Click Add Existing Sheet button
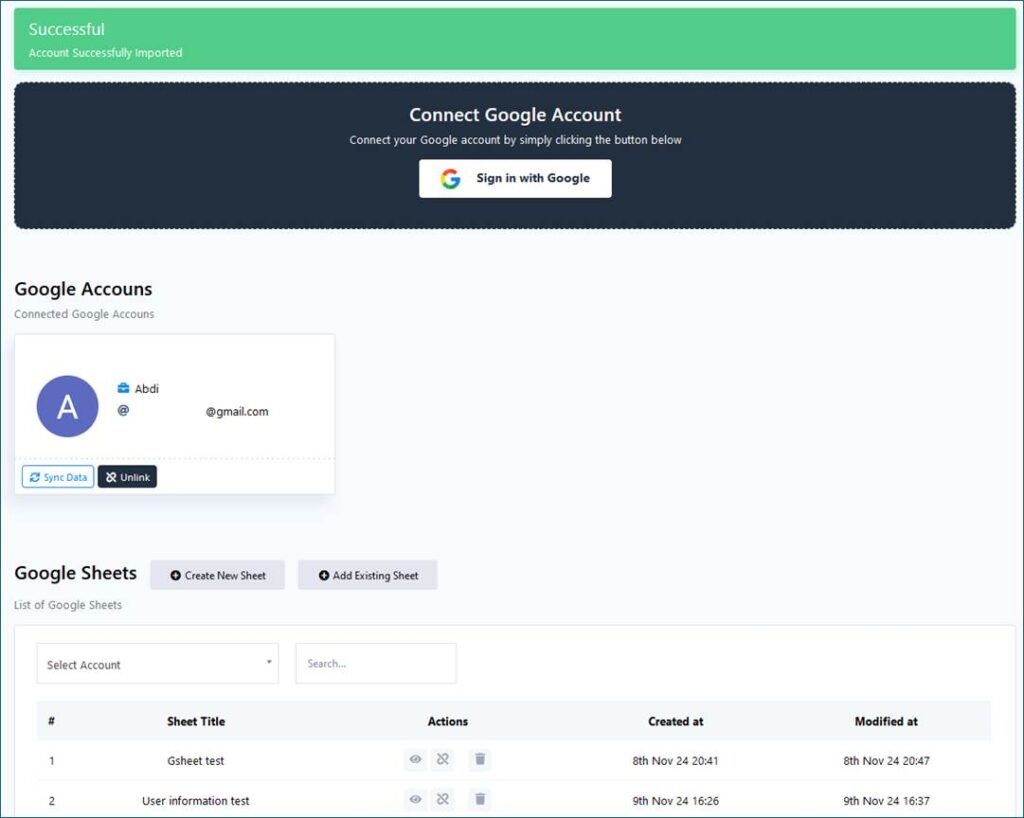The width and height of the screenshot is (1024, 818). coord(367,575)
